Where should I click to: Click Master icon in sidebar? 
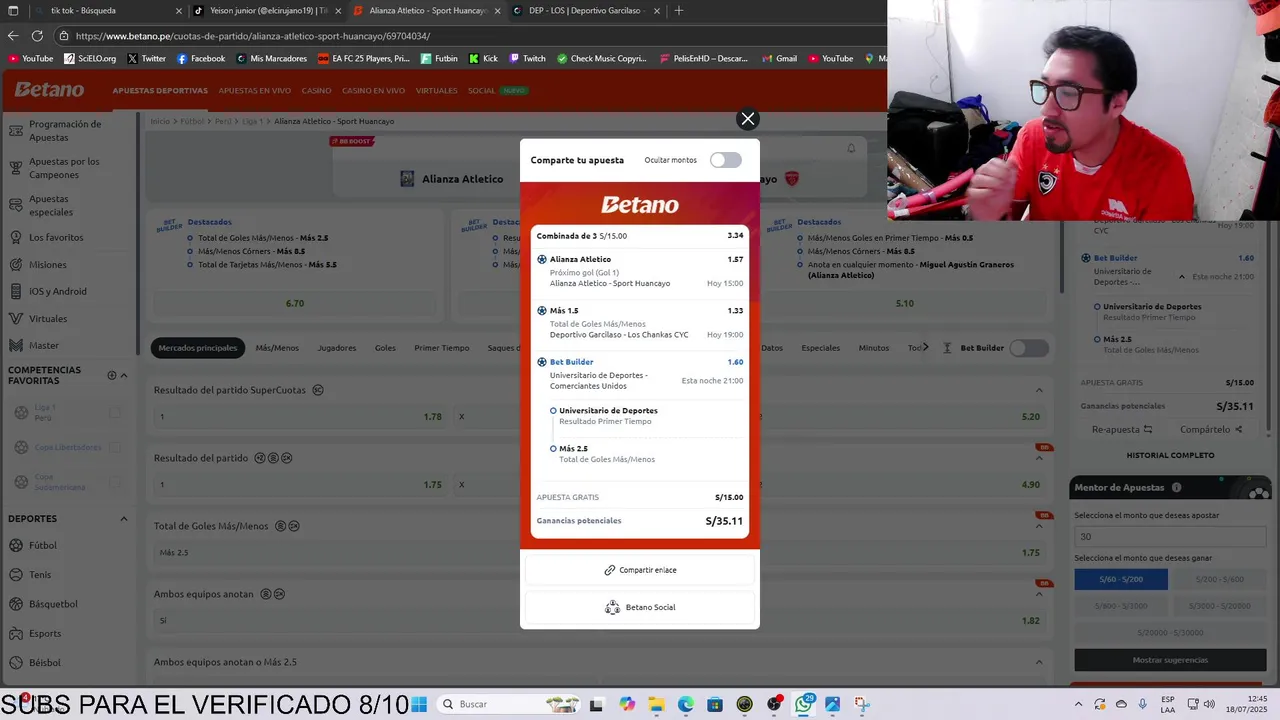coord(15,346)
